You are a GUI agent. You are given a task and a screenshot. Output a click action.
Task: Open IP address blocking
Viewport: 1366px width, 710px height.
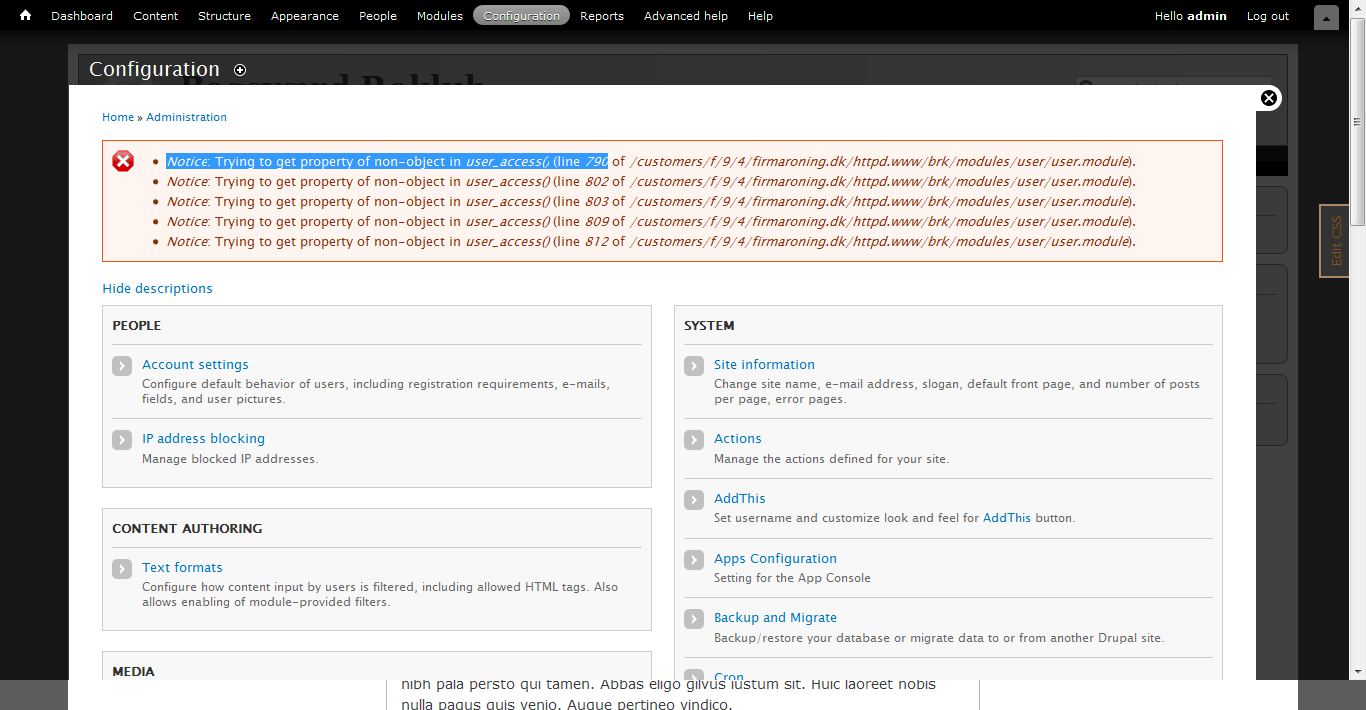pos(203,439)
